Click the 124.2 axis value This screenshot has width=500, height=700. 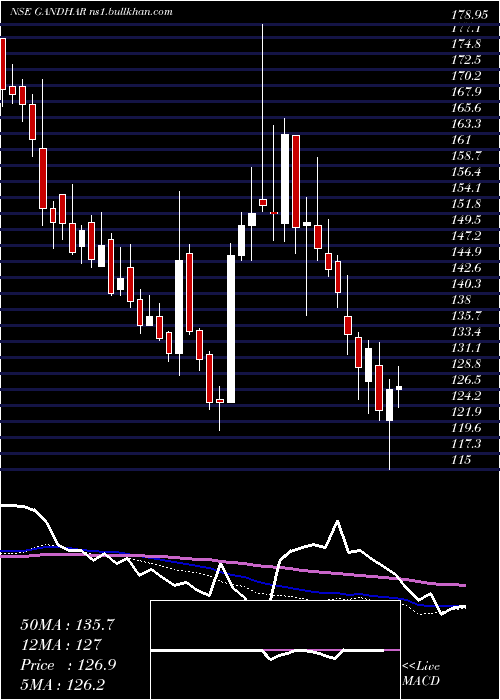pyautogui.click(x=467, y=396)
